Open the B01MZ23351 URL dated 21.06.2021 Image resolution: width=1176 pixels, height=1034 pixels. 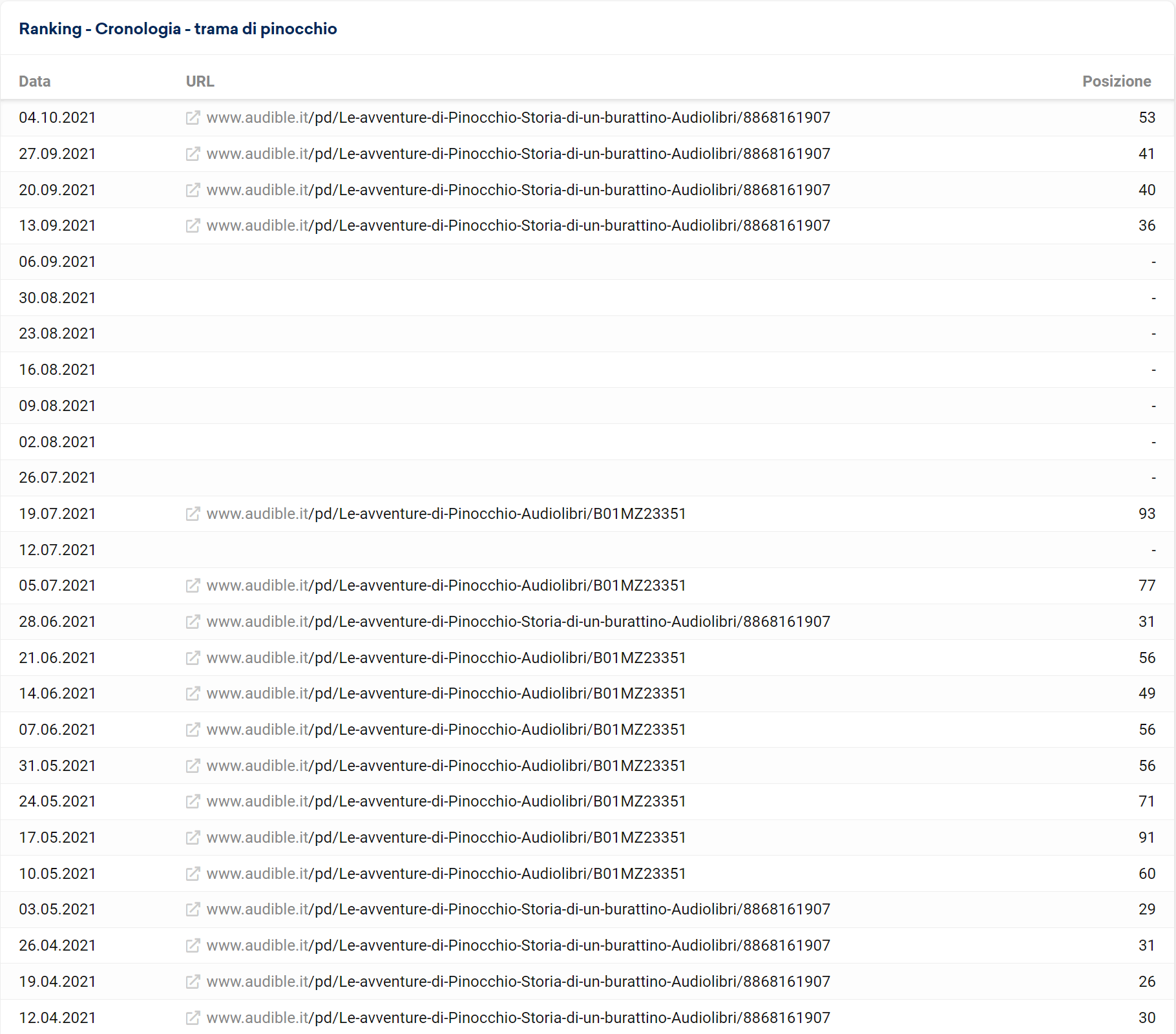446,658
